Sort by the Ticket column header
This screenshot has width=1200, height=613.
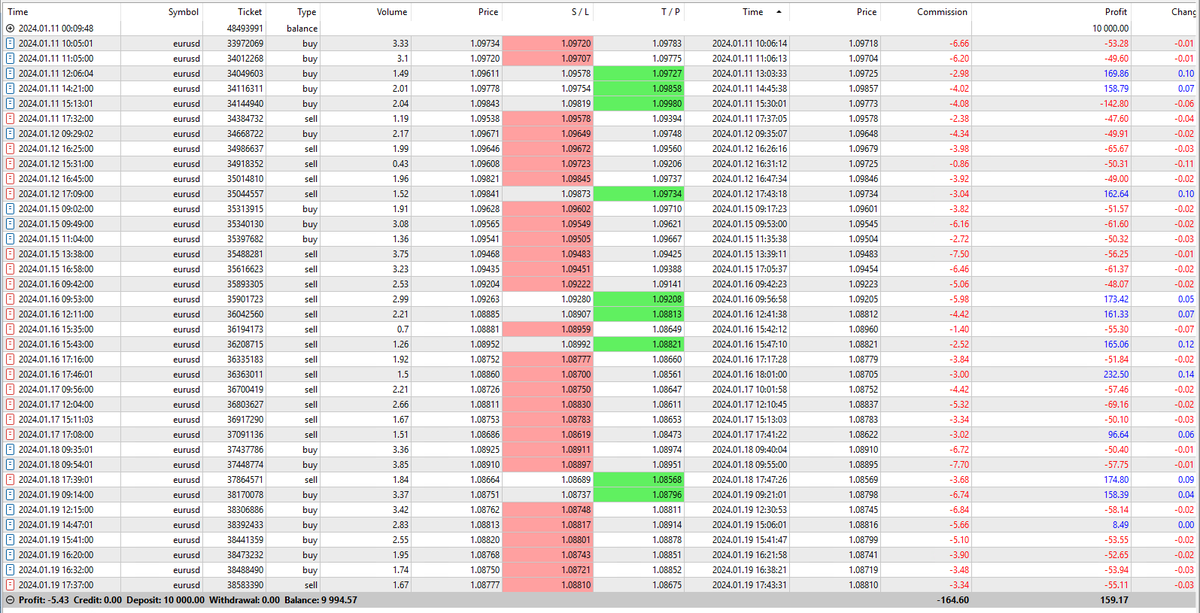pos(249,12)
